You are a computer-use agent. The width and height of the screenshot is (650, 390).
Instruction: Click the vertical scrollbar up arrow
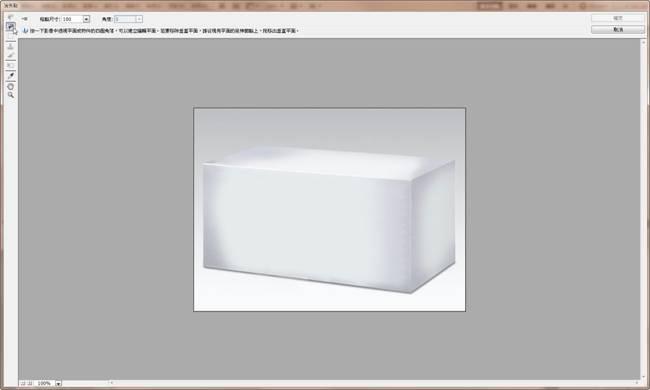(x=643, y=42)
